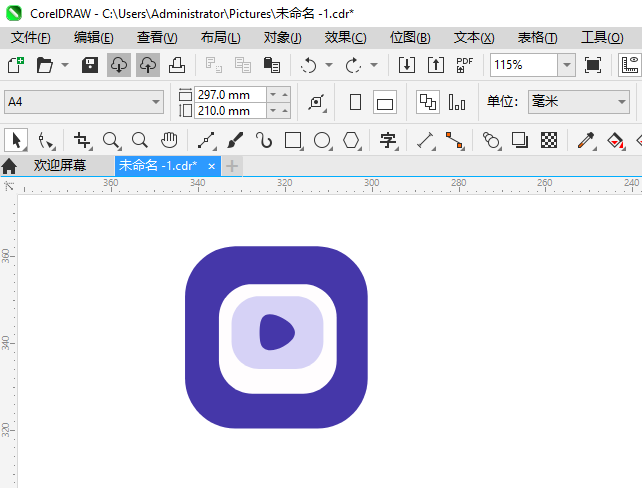Select the Smart Drawing curve tool
Viewport: 642px width, 488px height.
(x=264, y=140)
